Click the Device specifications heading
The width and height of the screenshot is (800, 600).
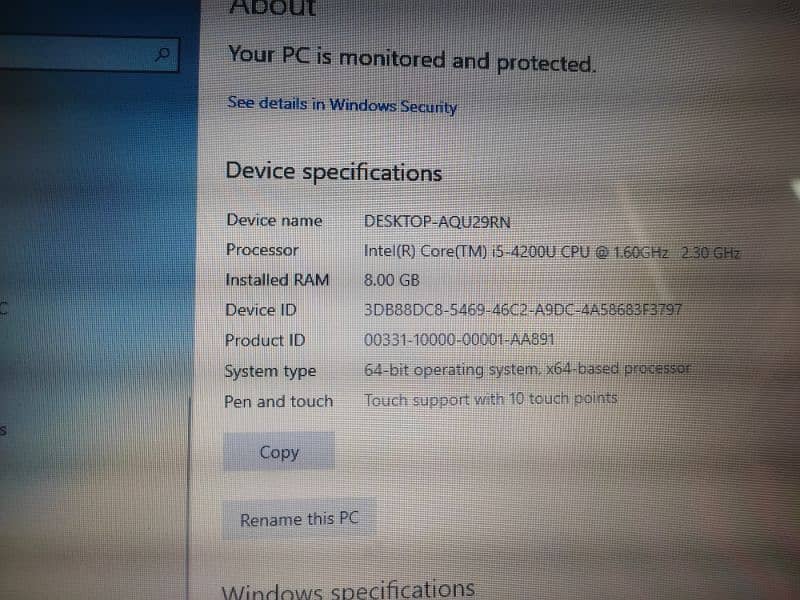334,171
